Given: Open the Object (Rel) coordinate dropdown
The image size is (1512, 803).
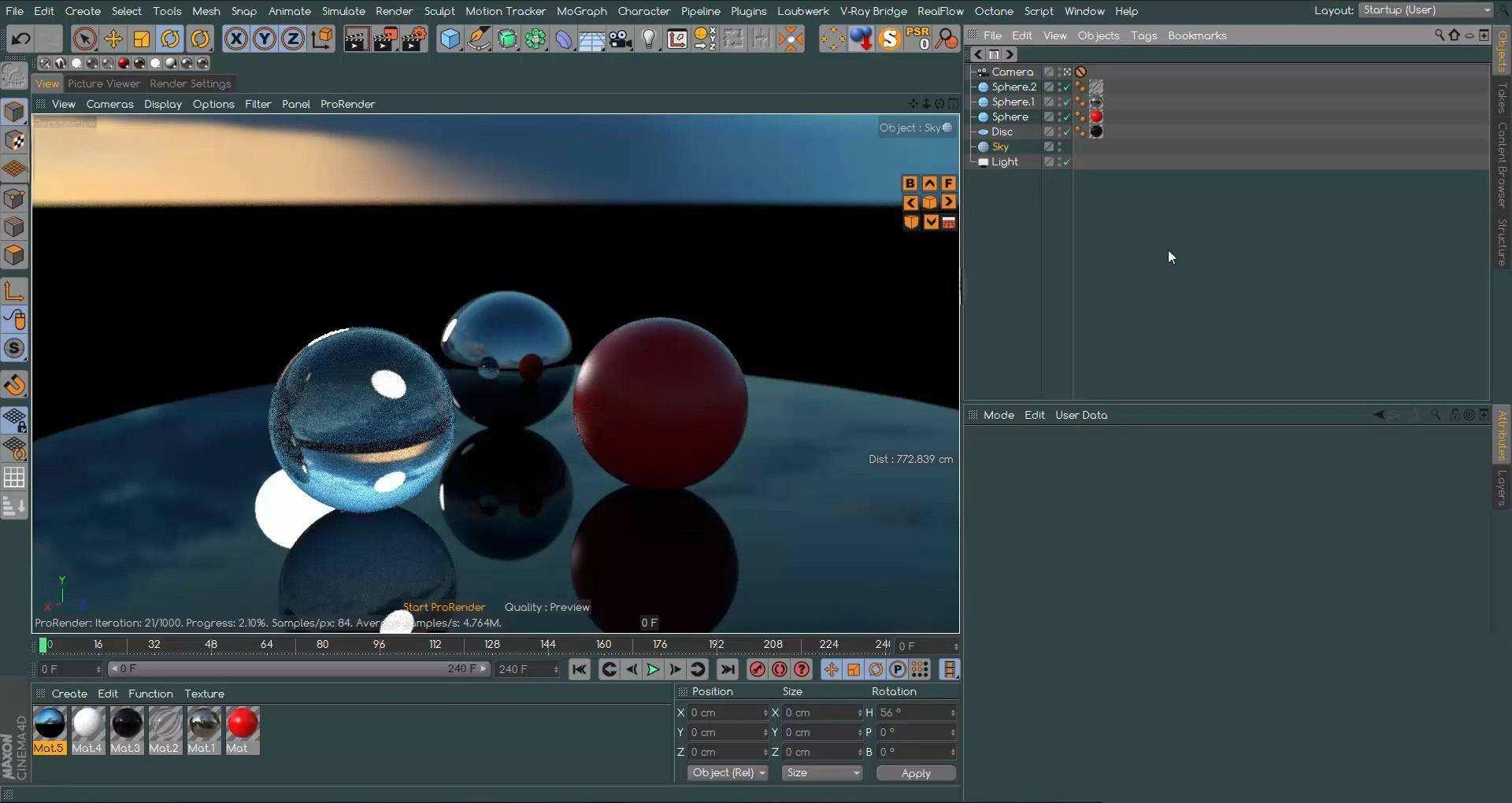Looking at the screenshot, I should tap(727, 773).
